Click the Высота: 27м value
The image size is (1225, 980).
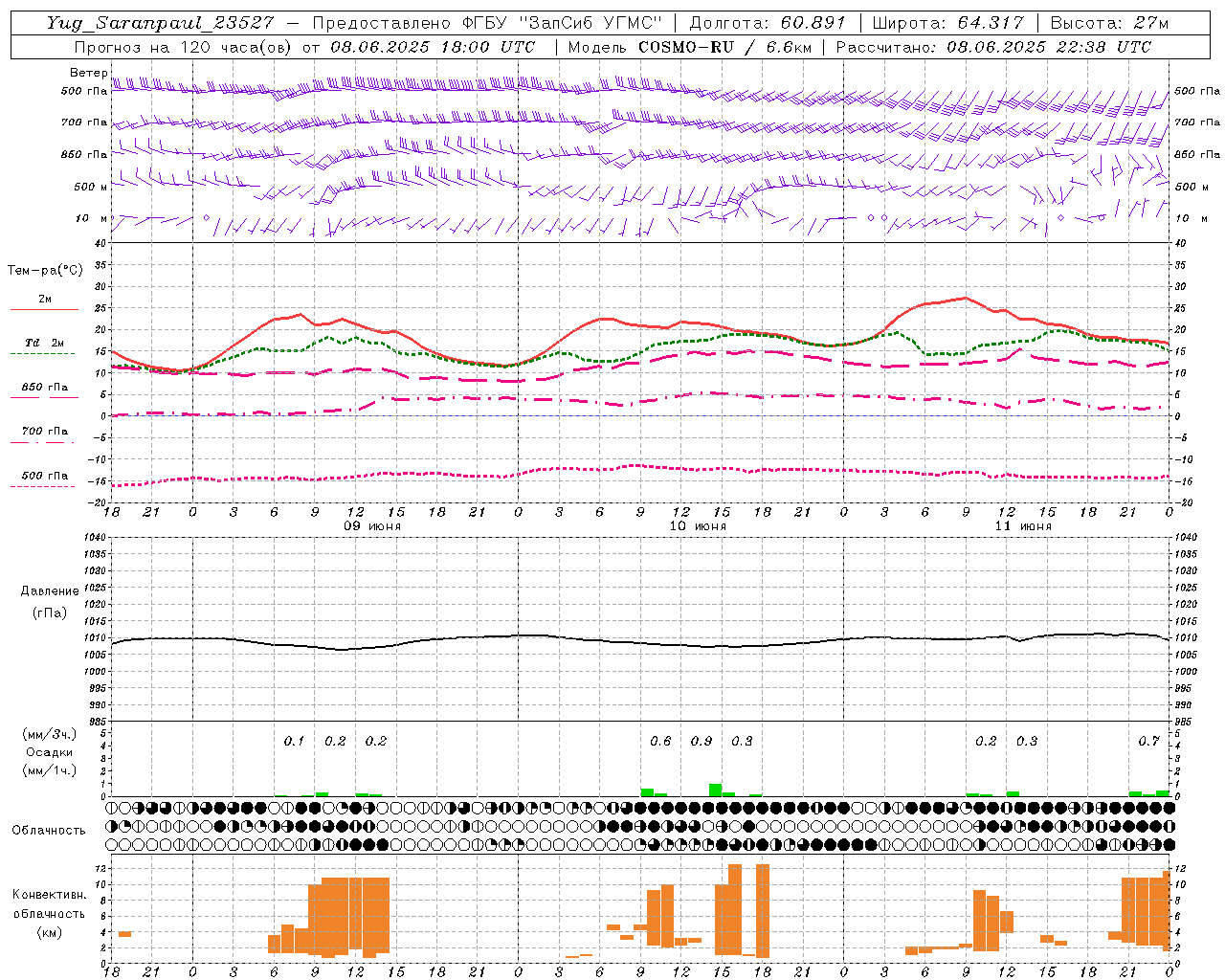1109,23
